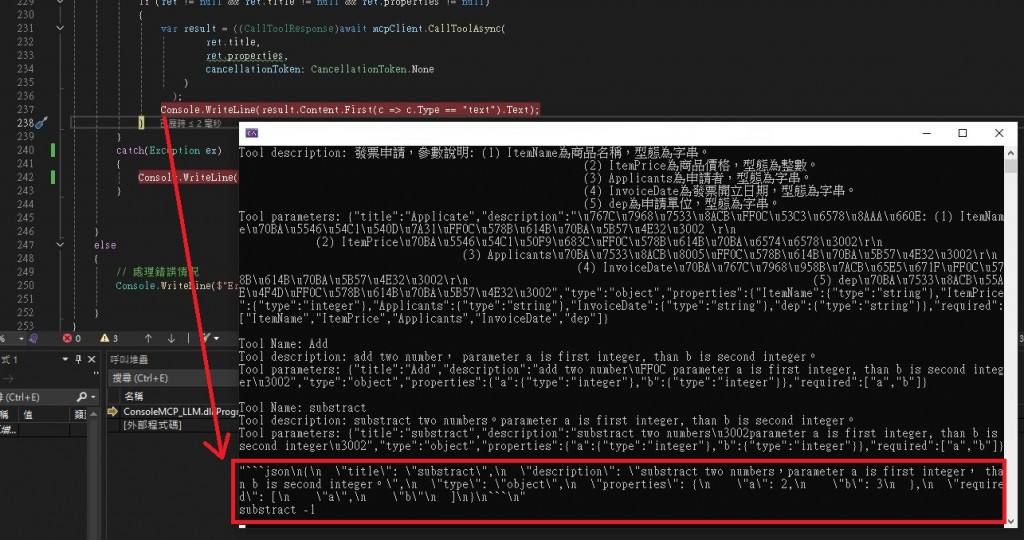Pin the watch panel with pushpin icon
Screen dimensions: 1024x540
(x=78, y=359)
